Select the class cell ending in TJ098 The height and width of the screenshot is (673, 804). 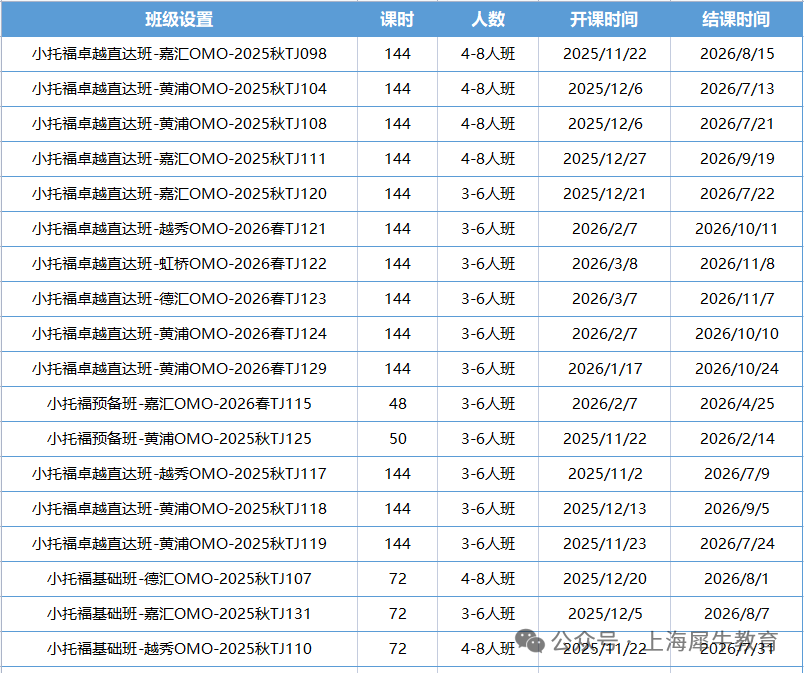point(179,54)
